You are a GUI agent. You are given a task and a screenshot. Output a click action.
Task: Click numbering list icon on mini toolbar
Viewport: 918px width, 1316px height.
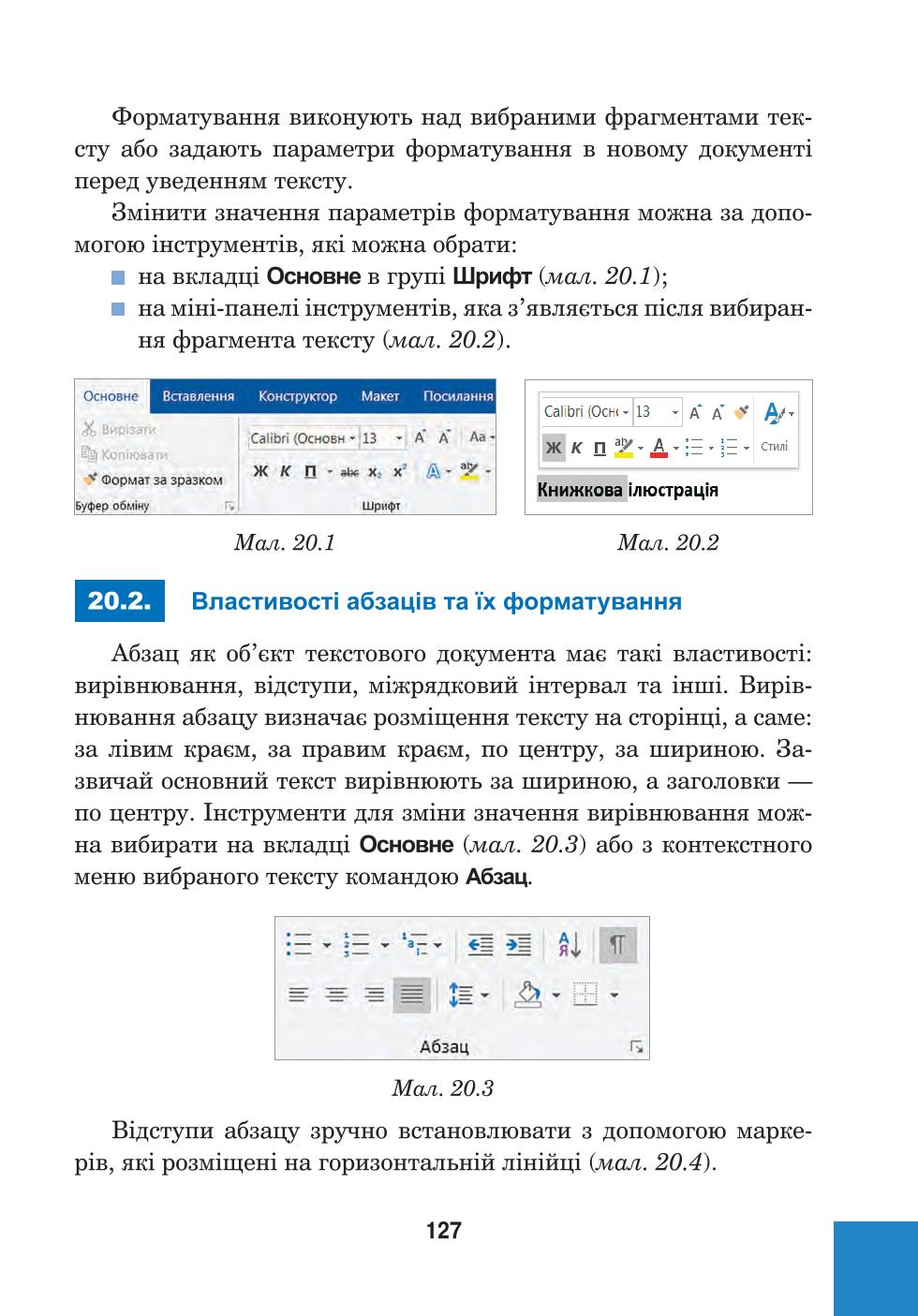point(731,448)
